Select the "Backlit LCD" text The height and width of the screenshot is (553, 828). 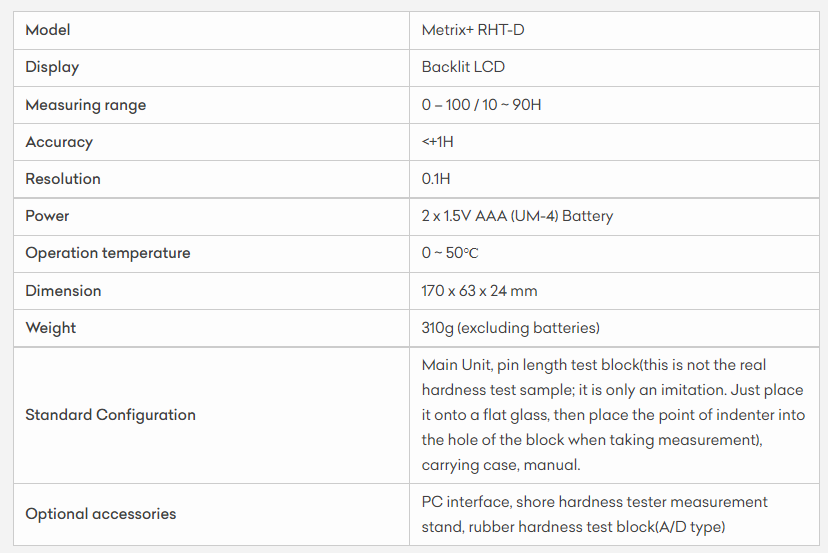coord(463,67)
